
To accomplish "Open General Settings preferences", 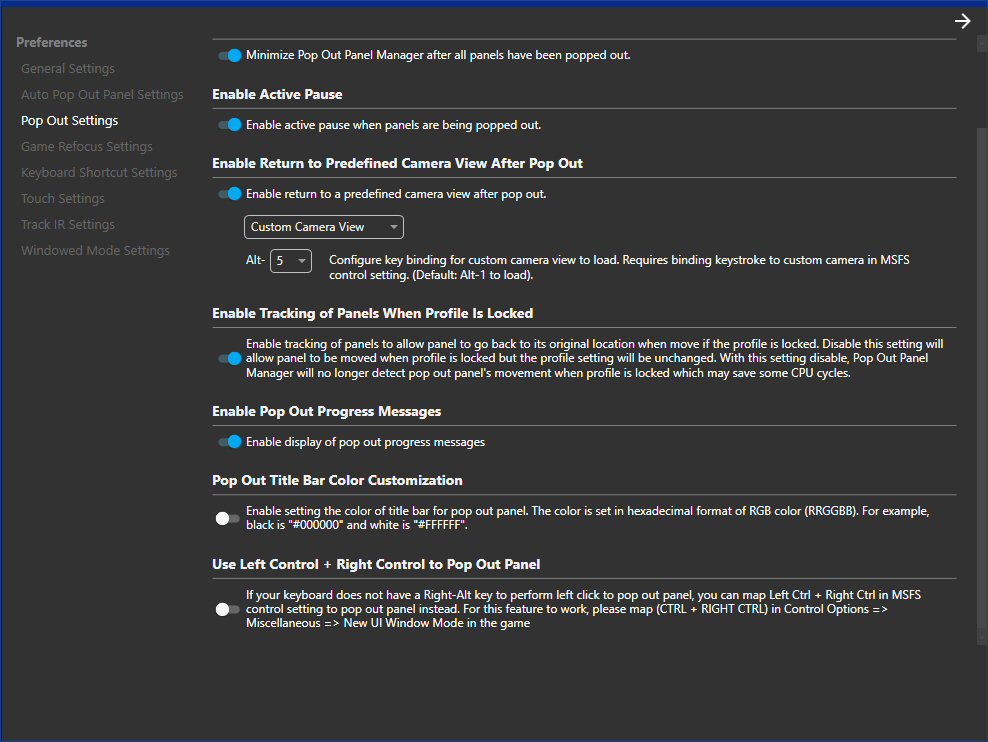I will click(x=68, y=69).
